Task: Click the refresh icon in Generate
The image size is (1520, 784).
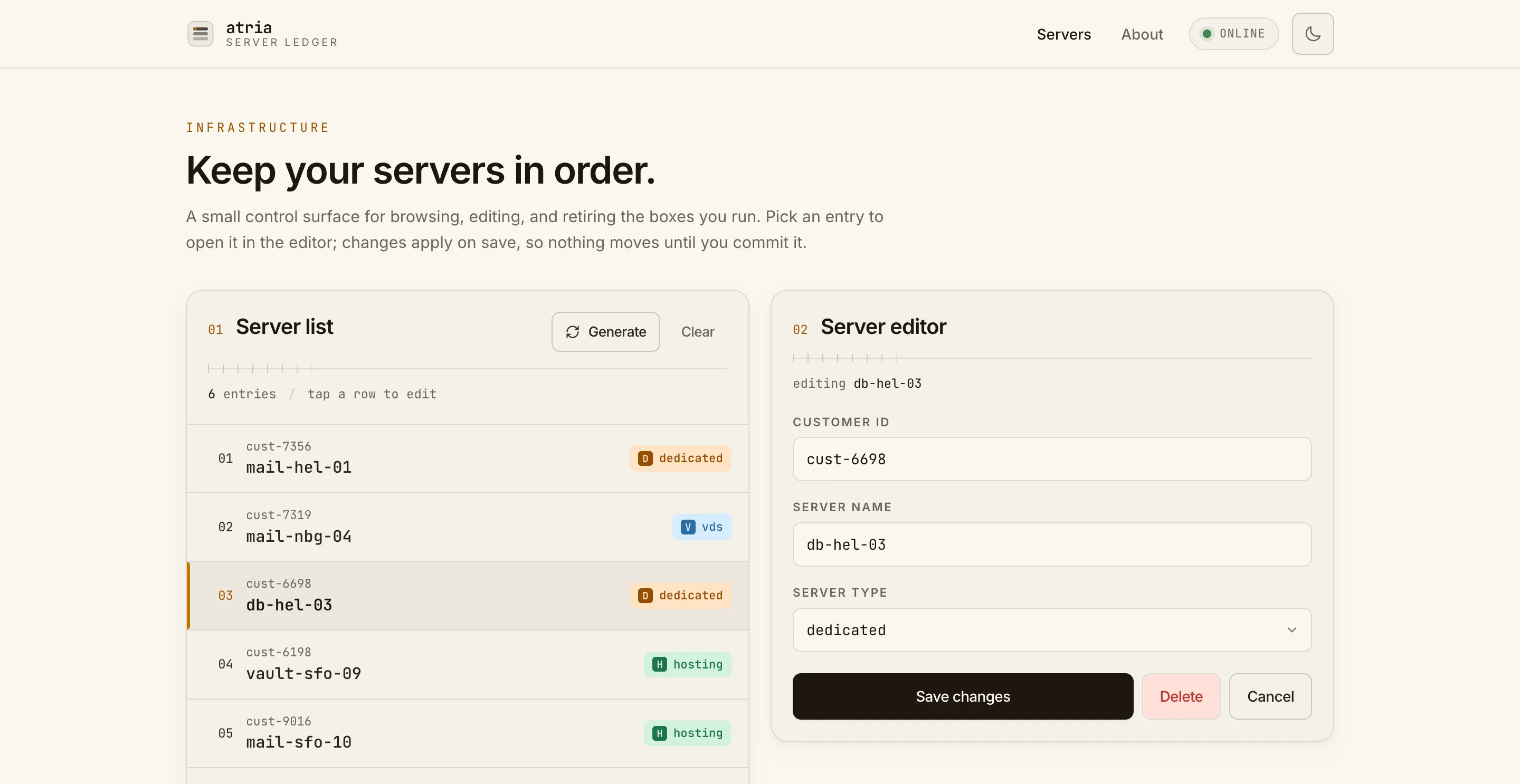Action: 572,332
